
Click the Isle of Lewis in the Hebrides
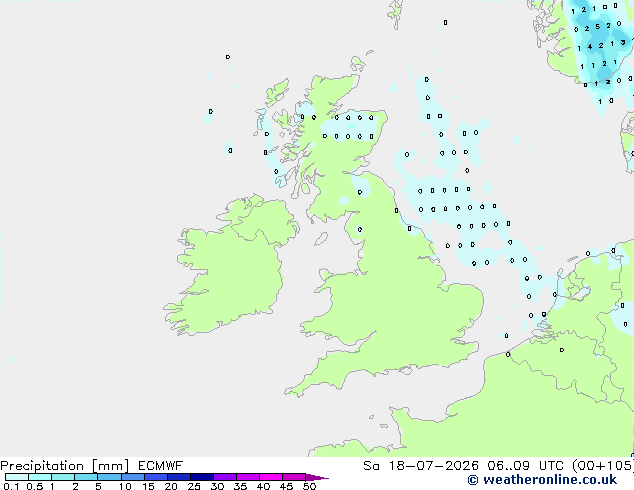[x=277, y=92]
